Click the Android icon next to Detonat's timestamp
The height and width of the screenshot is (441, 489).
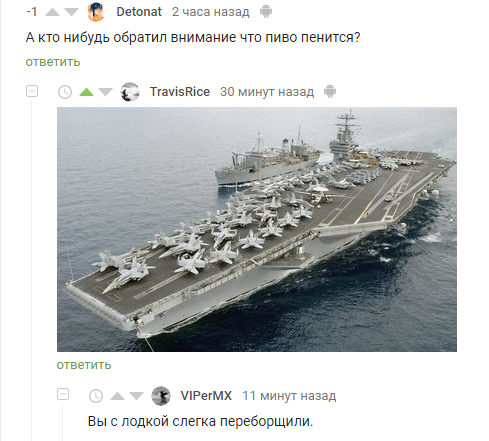pos(266,12)
